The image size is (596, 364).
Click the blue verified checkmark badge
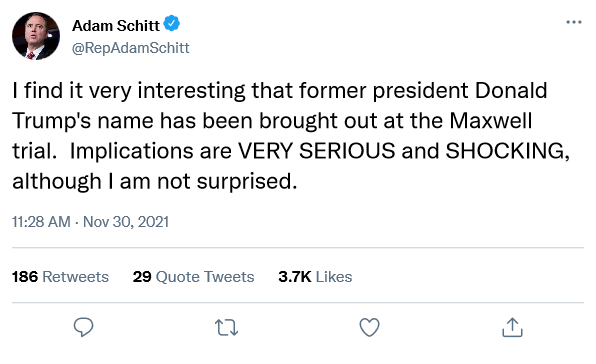click(171, 24)
